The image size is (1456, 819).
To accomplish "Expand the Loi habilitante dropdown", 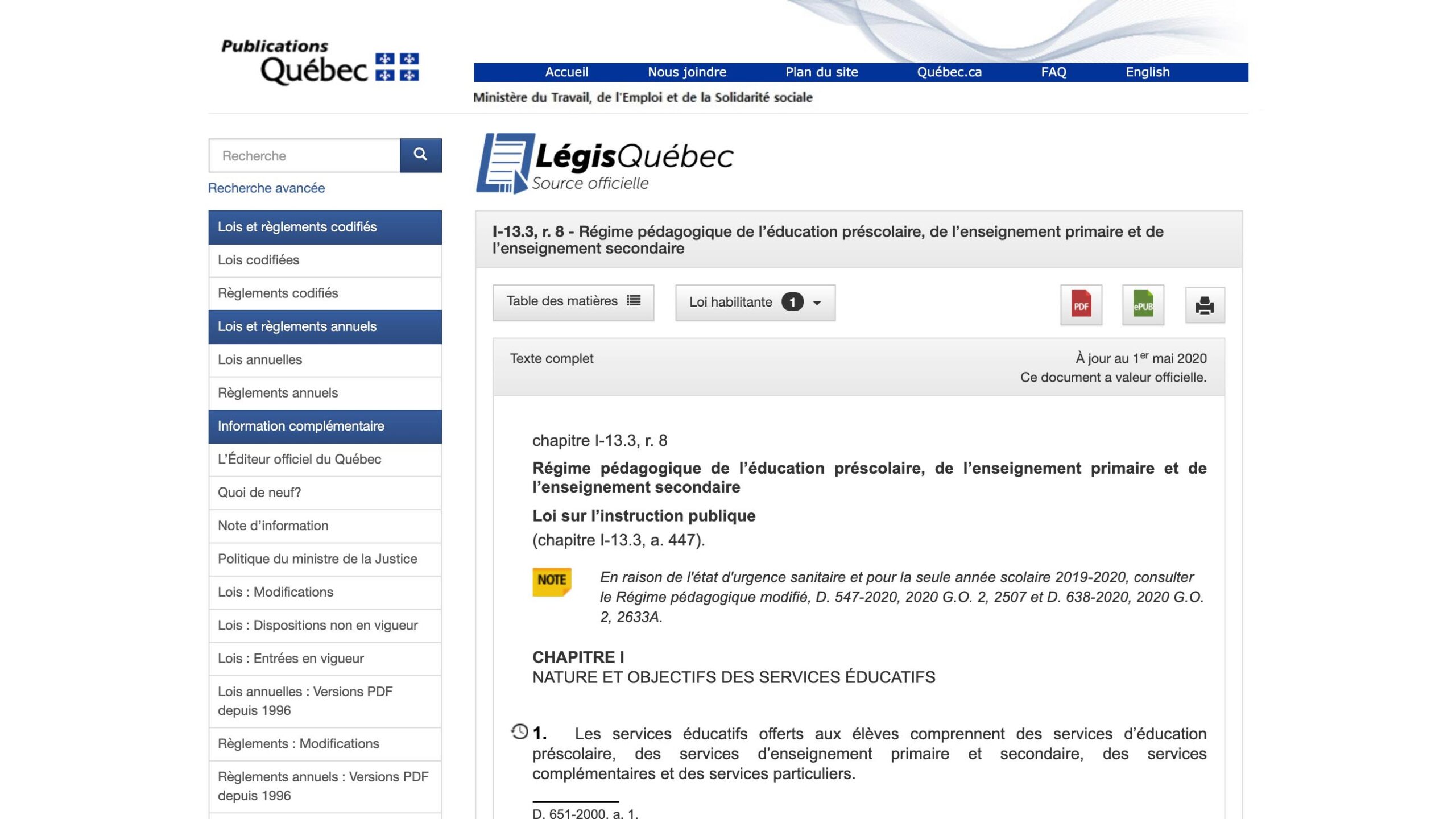I will pos(755,303).
